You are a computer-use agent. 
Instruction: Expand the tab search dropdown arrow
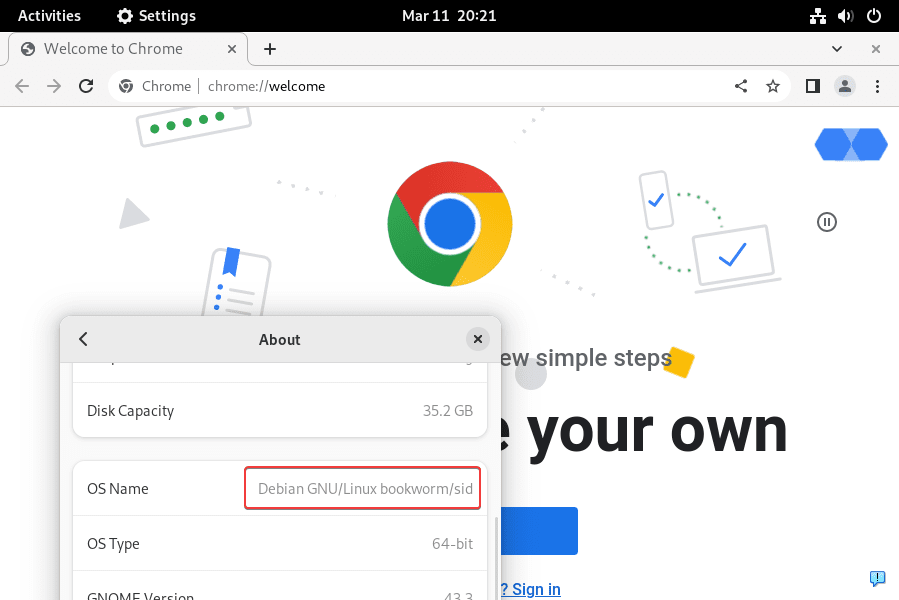click(x=837, y=49)
